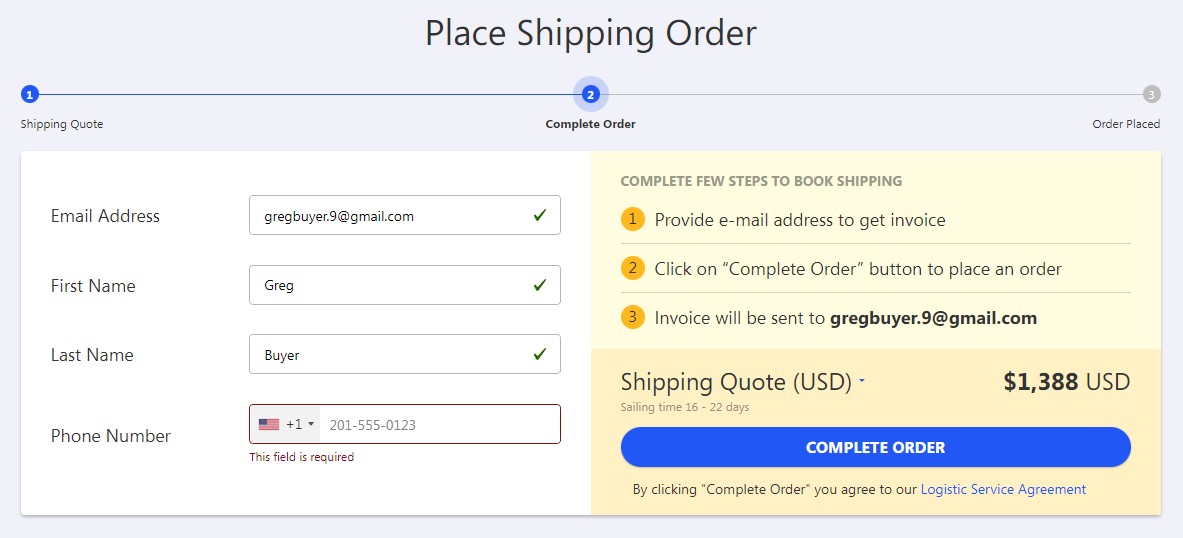Focus the Phone Number input field
Viewport: 1183px width, 538px height.
click(x=440, y=424)
